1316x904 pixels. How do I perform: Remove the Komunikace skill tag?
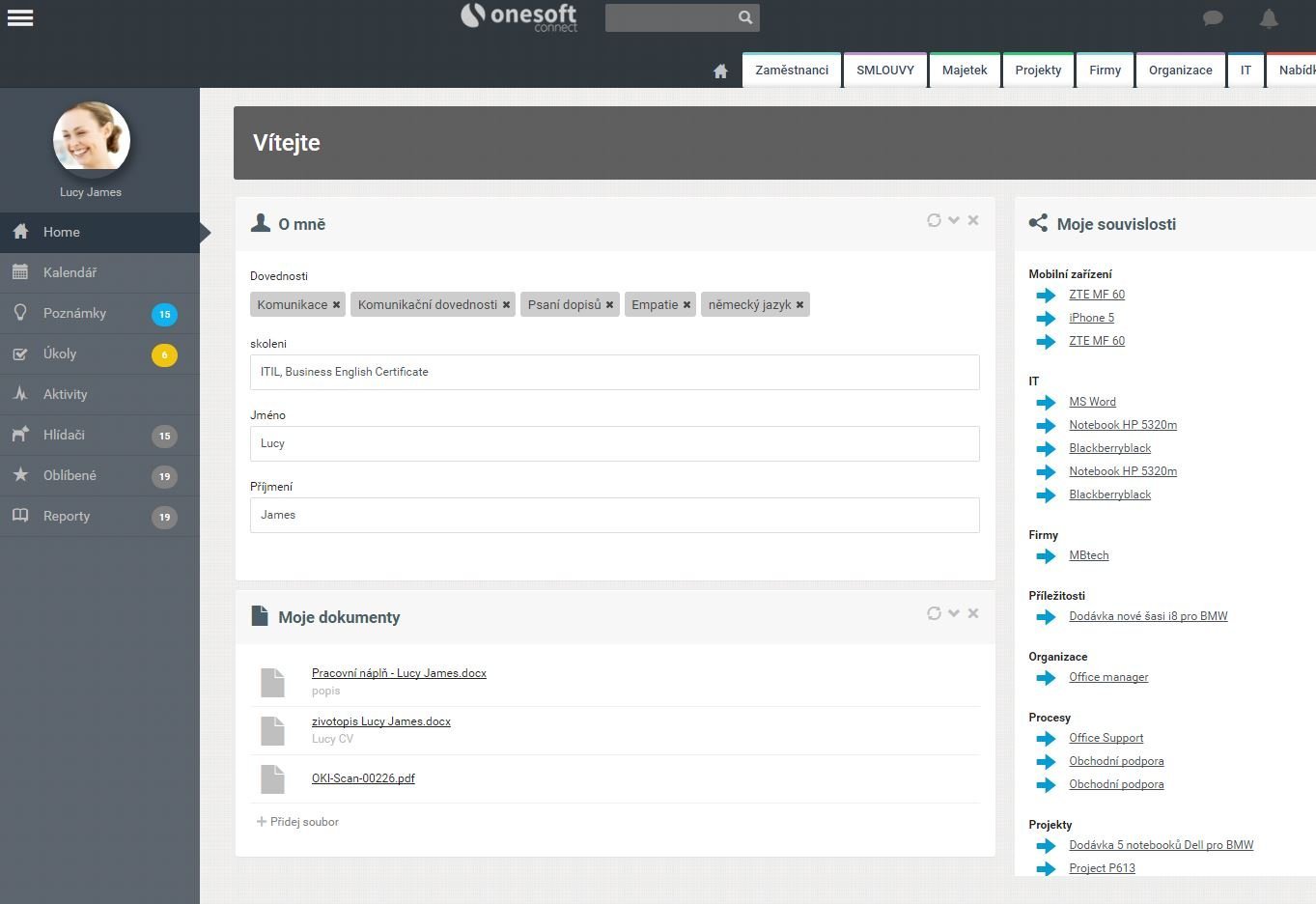(x=336, y=305)
